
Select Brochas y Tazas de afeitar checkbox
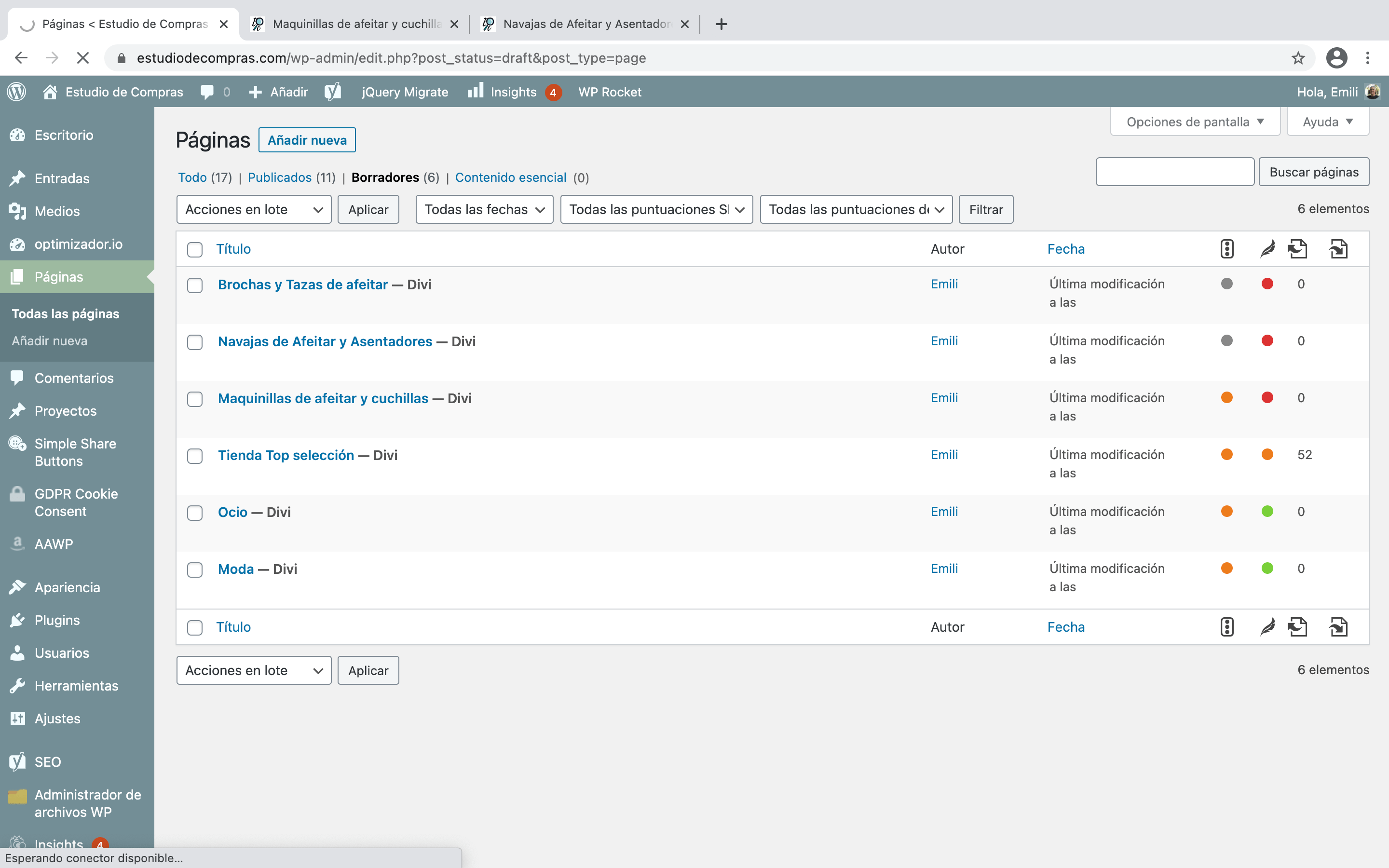point(195,285)
